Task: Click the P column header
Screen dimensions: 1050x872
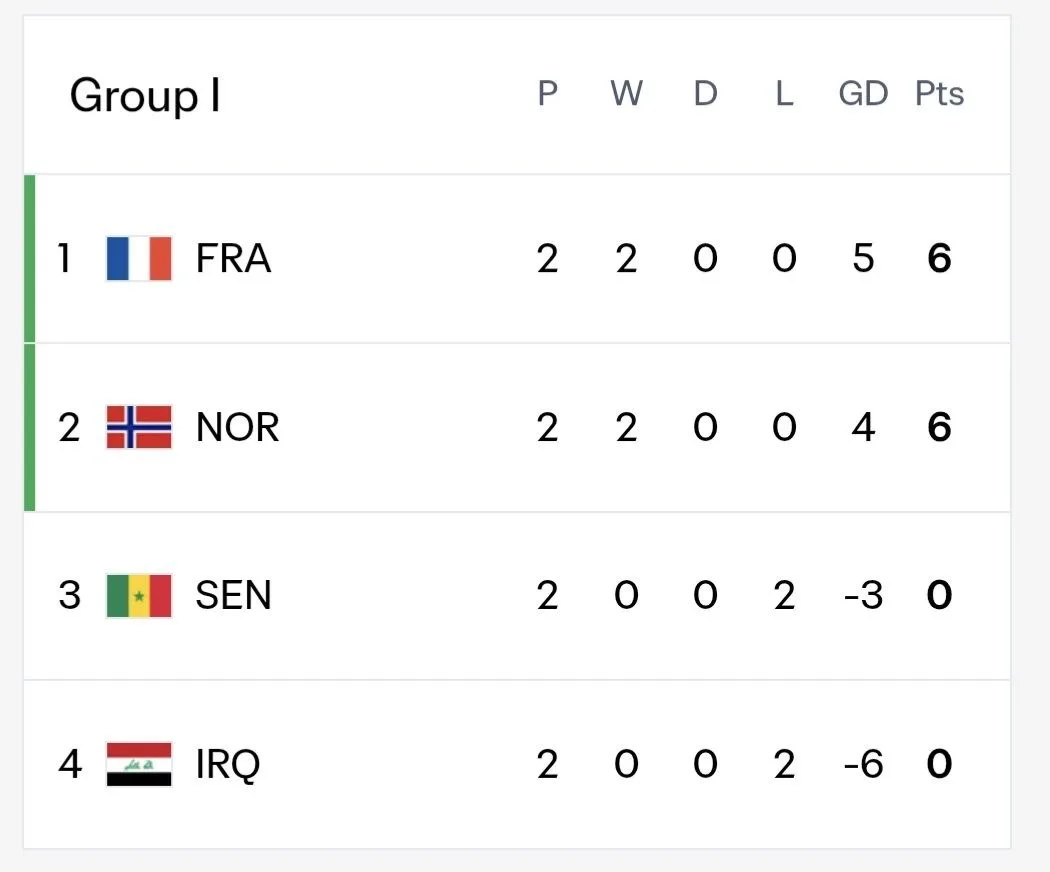Action: pos(547,93)
